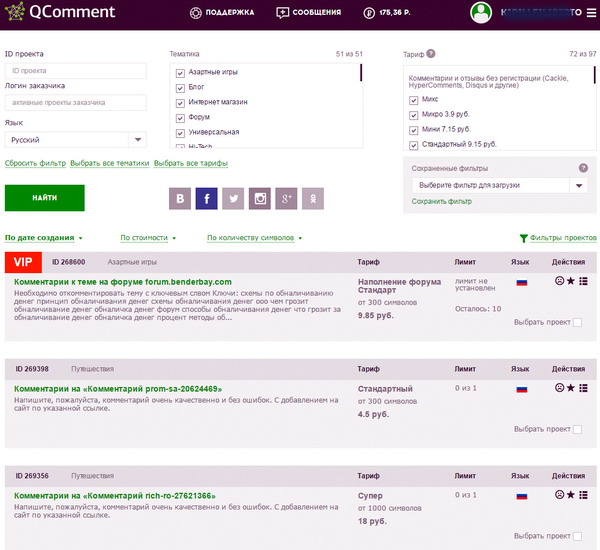Star project ID 268600
This screenshot has width=600, height=550.
tap(571, 281)
